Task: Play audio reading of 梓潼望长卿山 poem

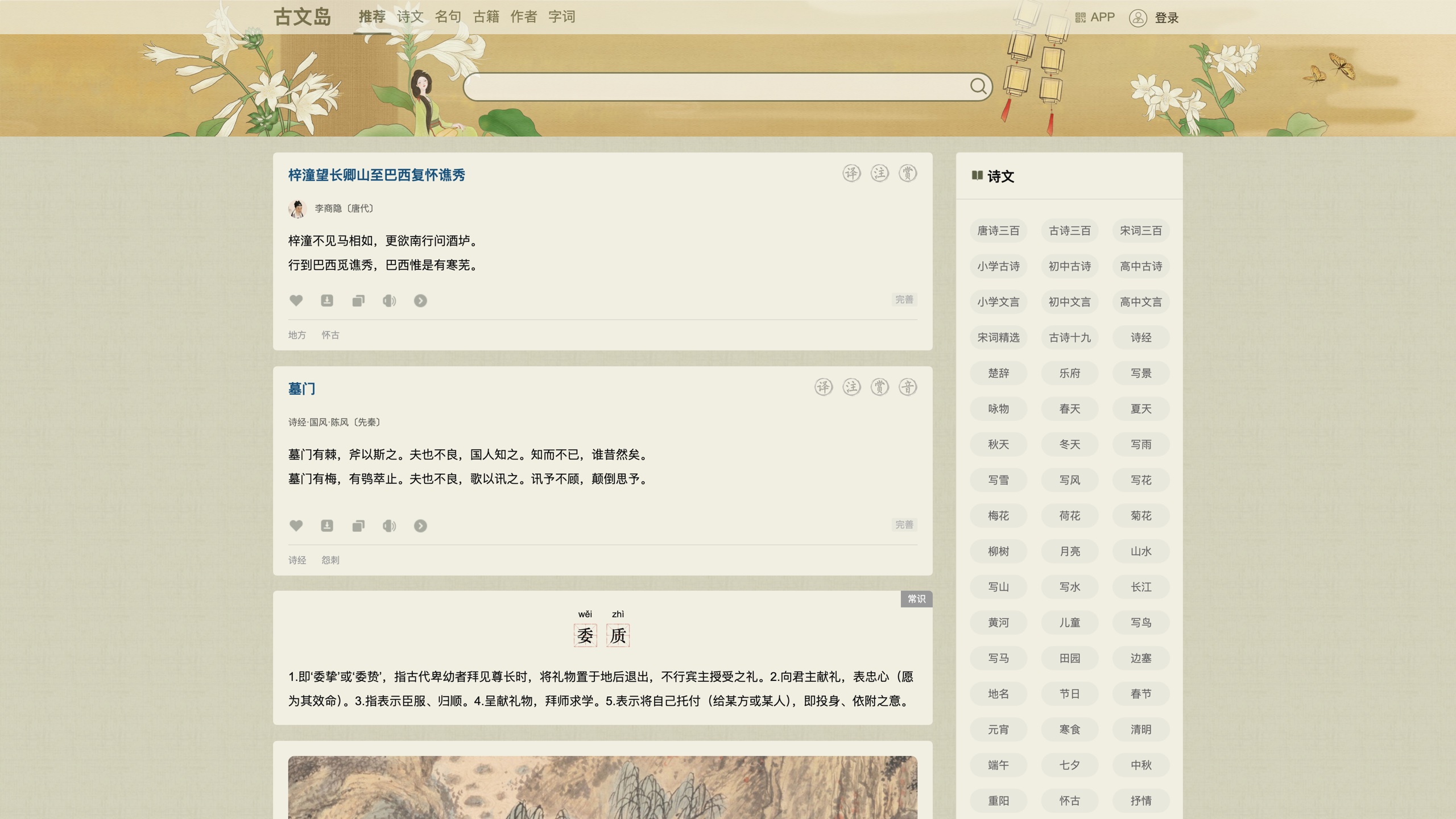Action: (x=389, y=300)
